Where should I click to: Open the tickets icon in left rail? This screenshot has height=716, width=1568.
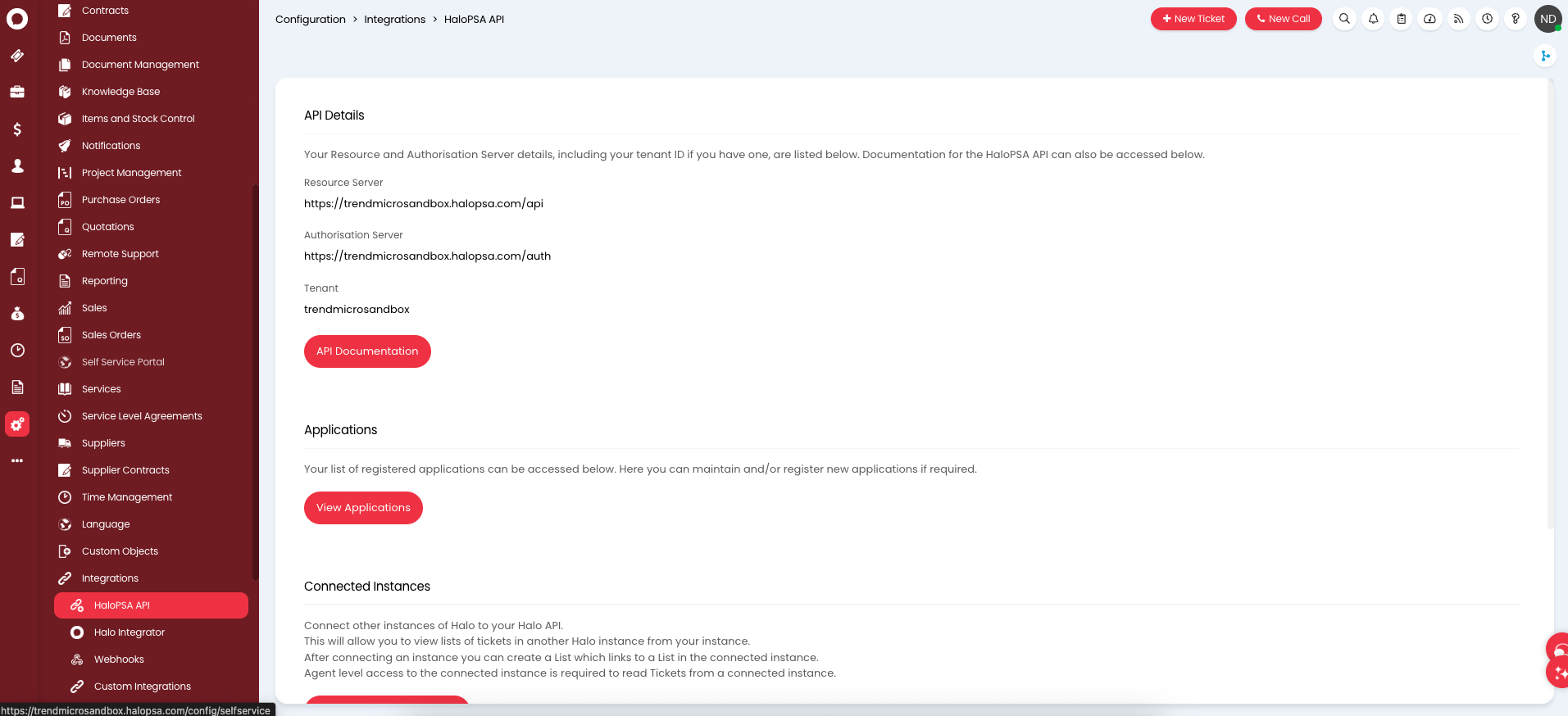17,56
